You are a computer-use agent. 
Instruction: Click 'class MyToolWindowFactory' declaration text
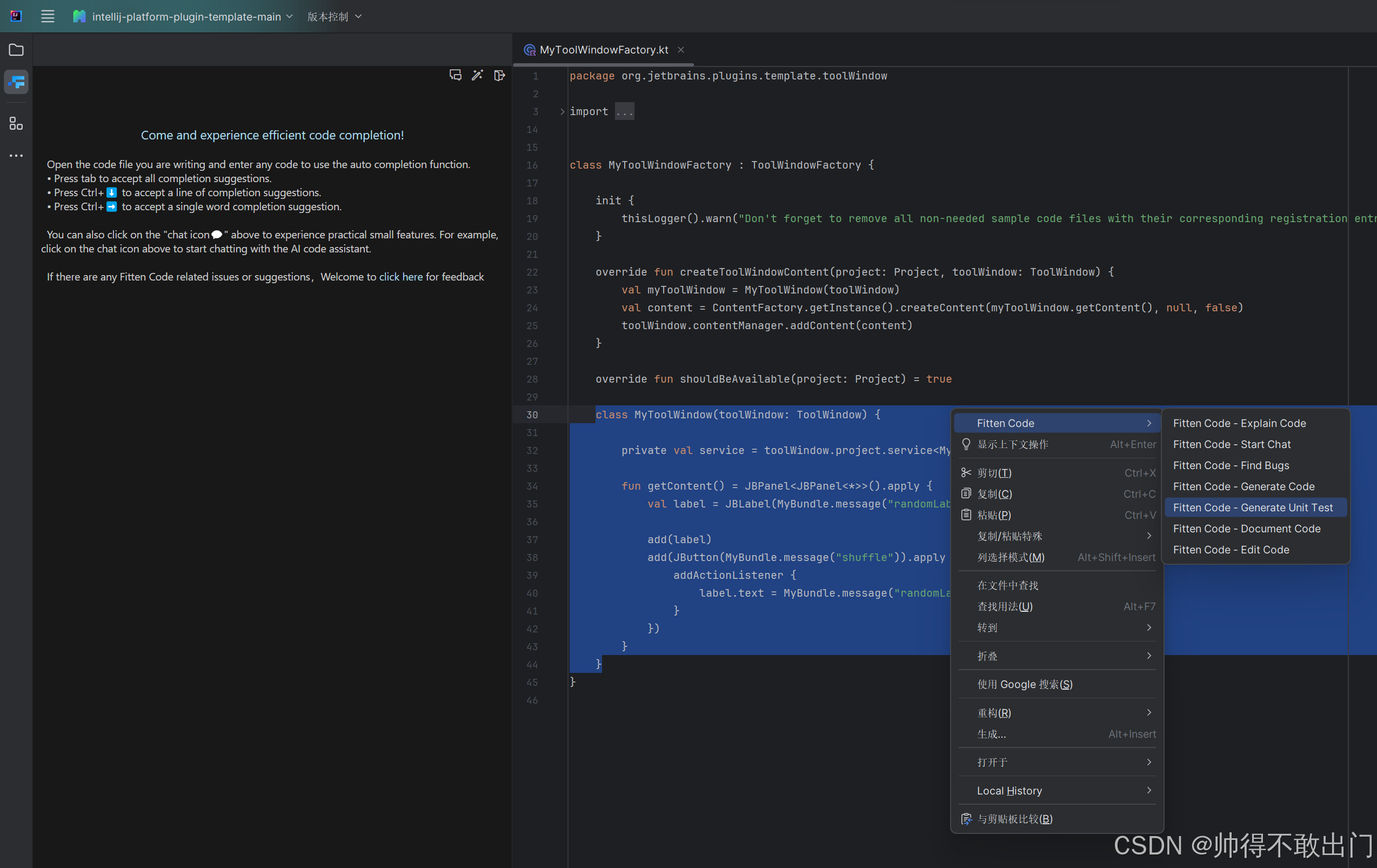(x=650, y=165)
